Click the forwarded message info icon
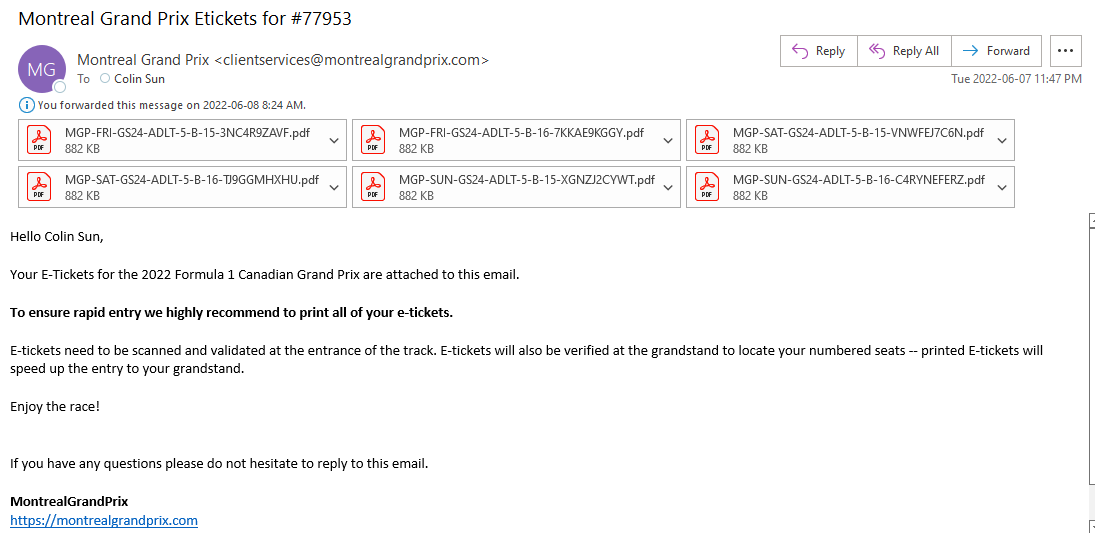 click(27, 105)
